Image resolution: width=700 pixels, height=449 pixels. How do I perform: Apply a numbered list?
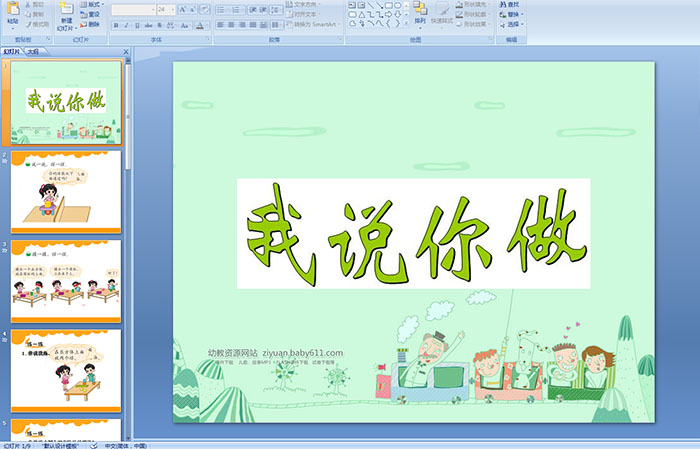(x=237, y=9)
